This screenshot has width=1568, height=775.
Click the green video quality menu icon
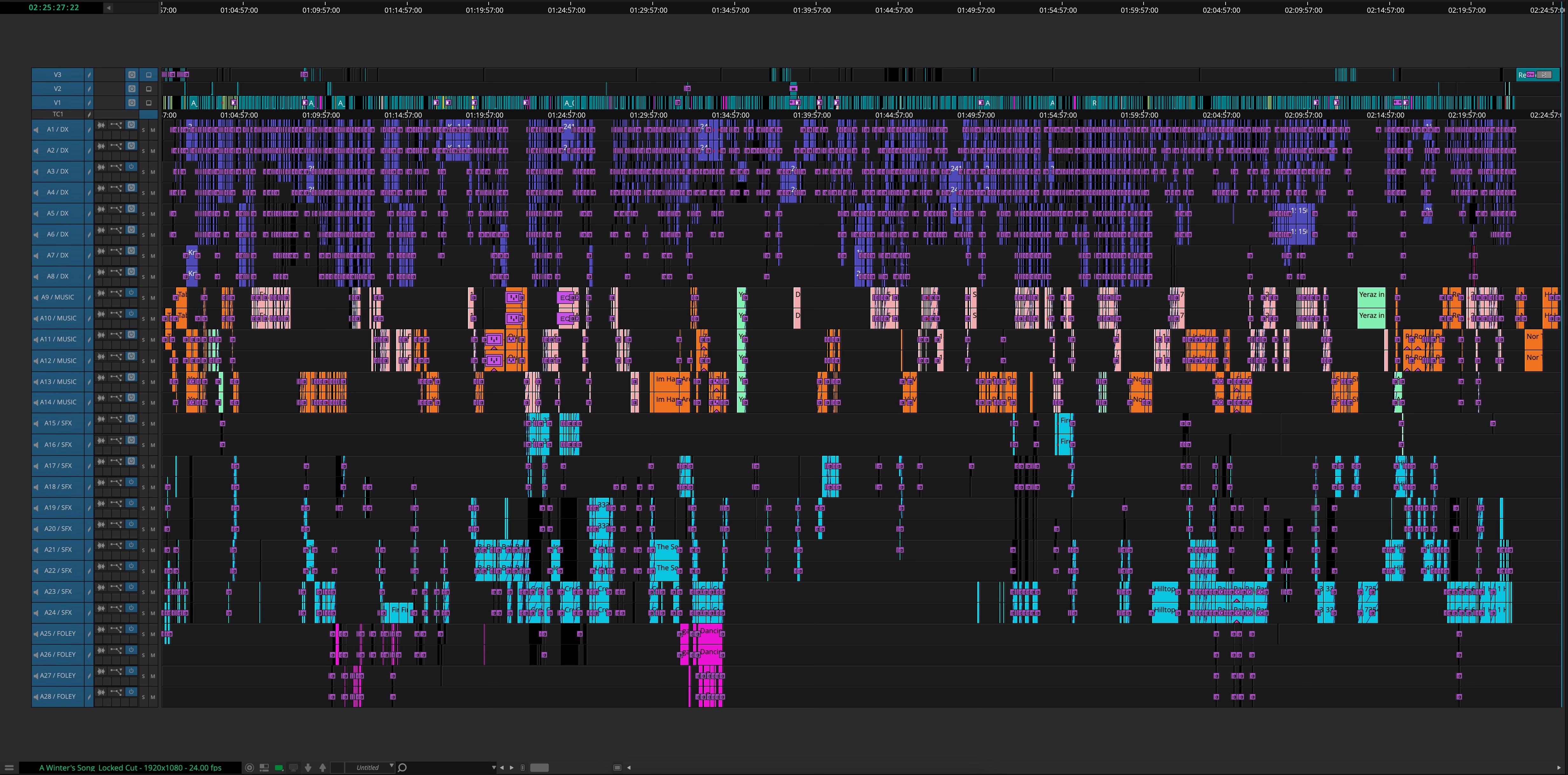click(279, 768)
